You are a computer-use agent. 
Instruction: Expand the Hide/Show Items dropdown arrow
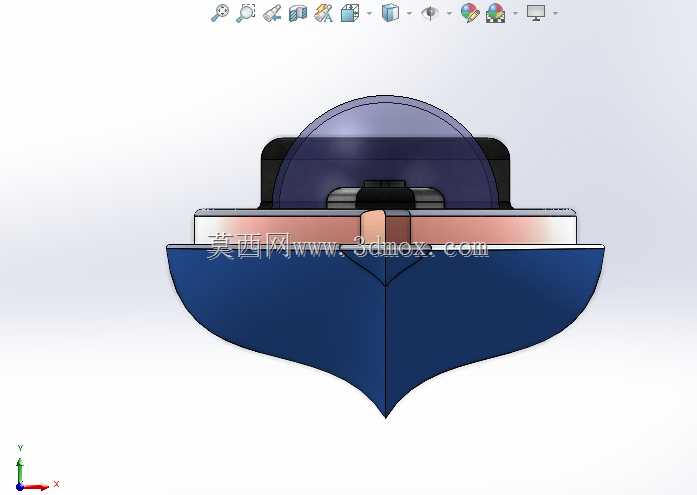pos(449,13)
